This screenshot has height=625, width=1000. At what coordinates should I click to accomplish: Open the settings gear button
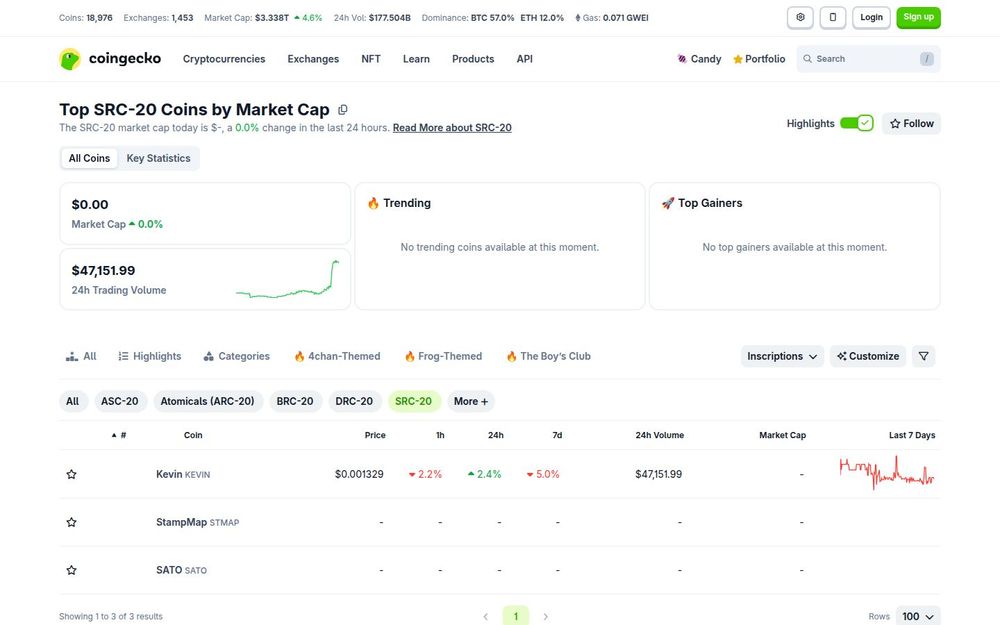[800, 17]
